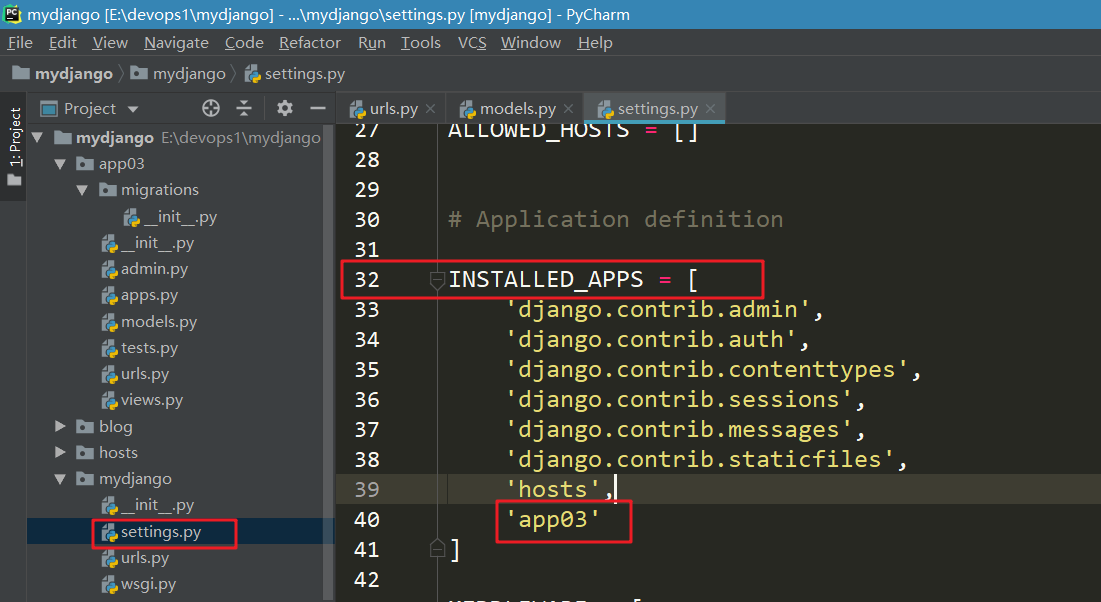Select the settings.py editor tab

pyautogui.click(x=655, y=109)
